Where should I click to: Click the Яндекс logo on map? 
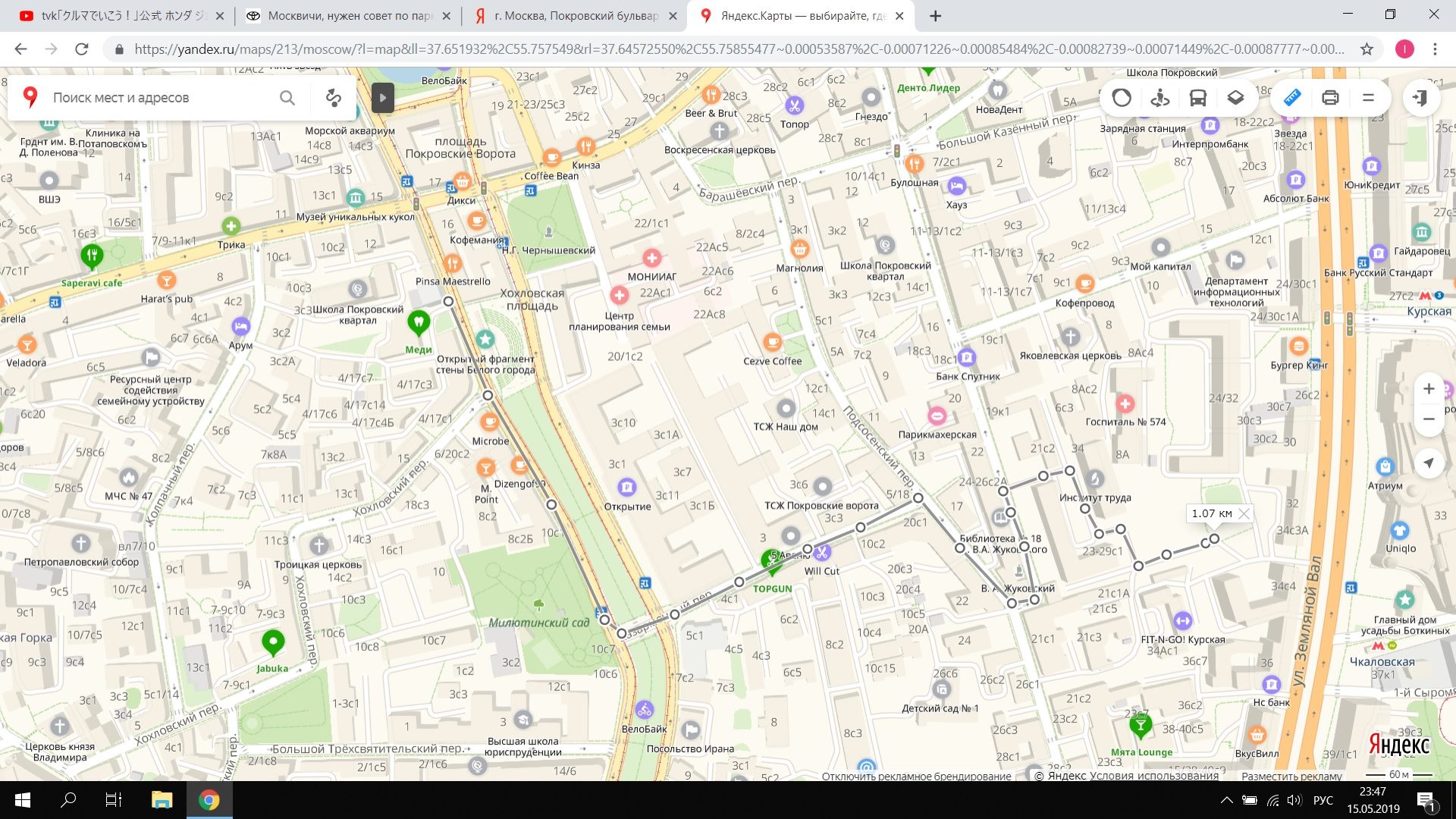1399,745
